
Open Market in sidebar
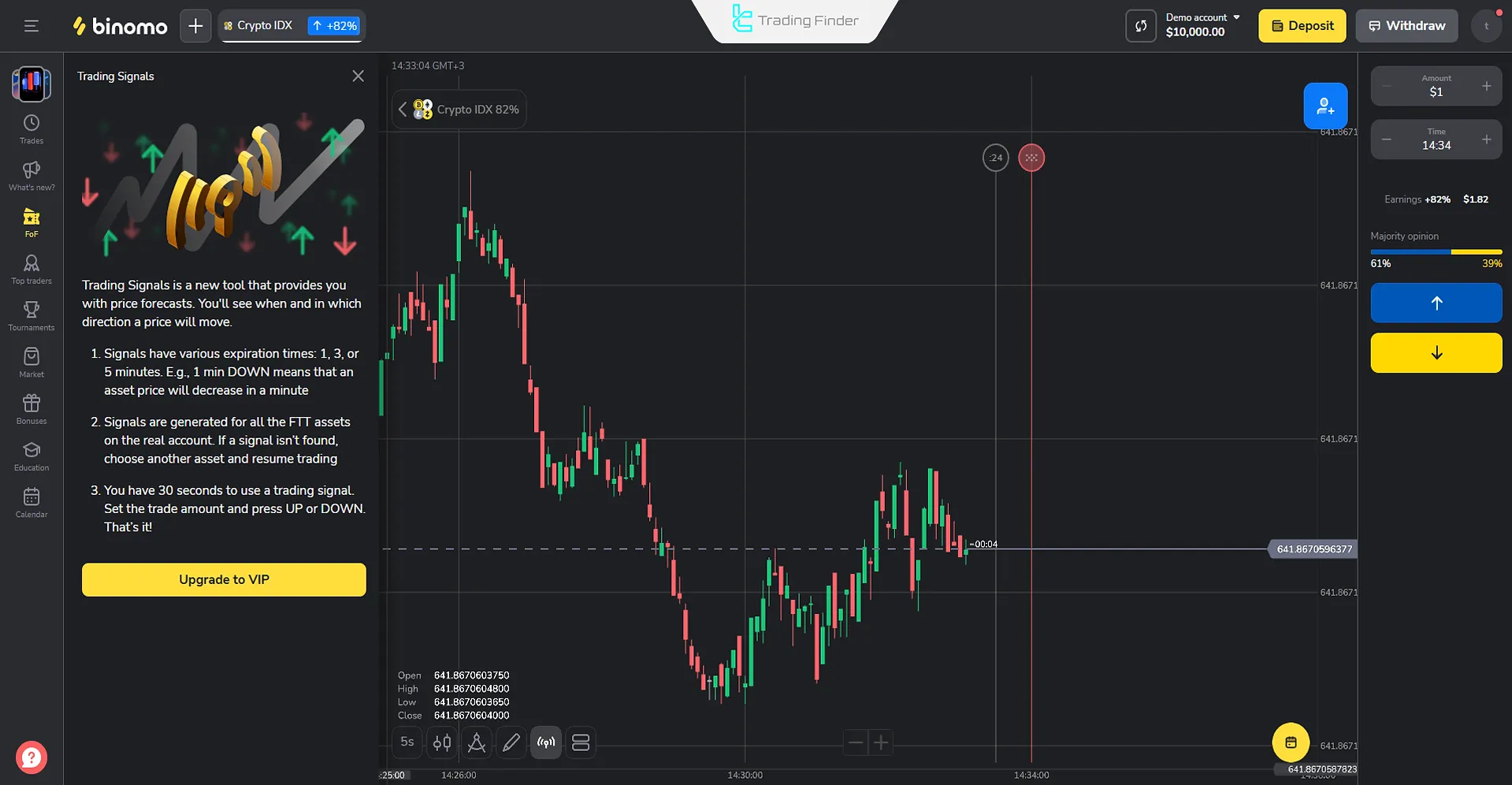(32, 363)
